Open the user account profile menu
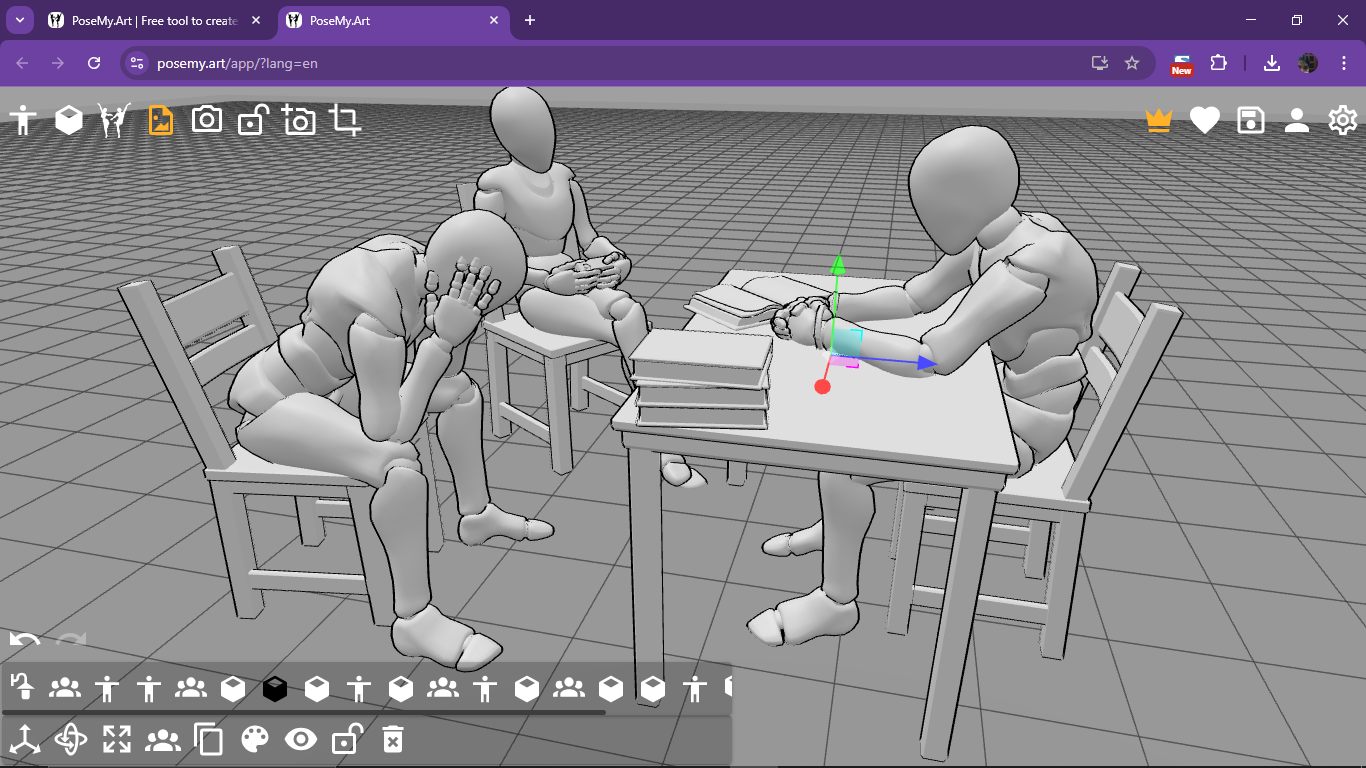This screenshot has height=768, width=1366. 1297,120
